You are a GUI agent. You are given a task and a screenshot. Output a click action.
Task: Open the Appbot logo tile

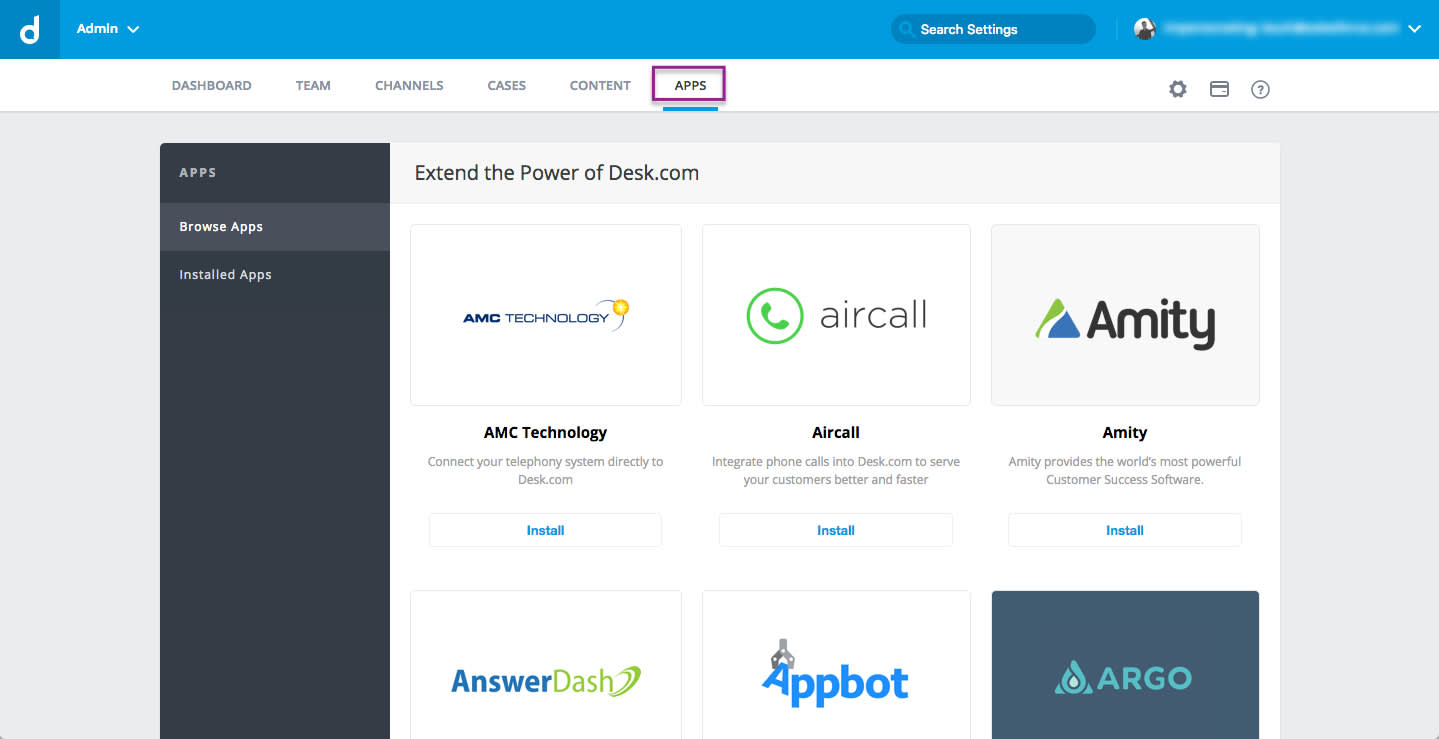point(836,664)
